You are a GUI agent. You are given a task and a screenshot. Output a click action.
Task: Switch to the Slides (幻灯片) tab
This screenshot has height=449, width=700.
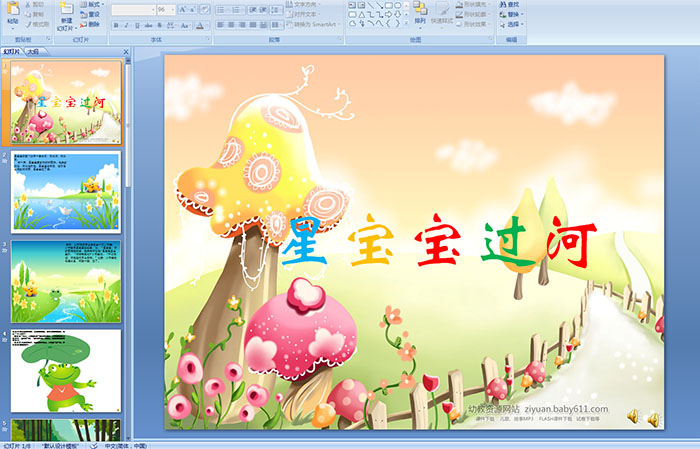pyautogui.click(x=12, y=50)
